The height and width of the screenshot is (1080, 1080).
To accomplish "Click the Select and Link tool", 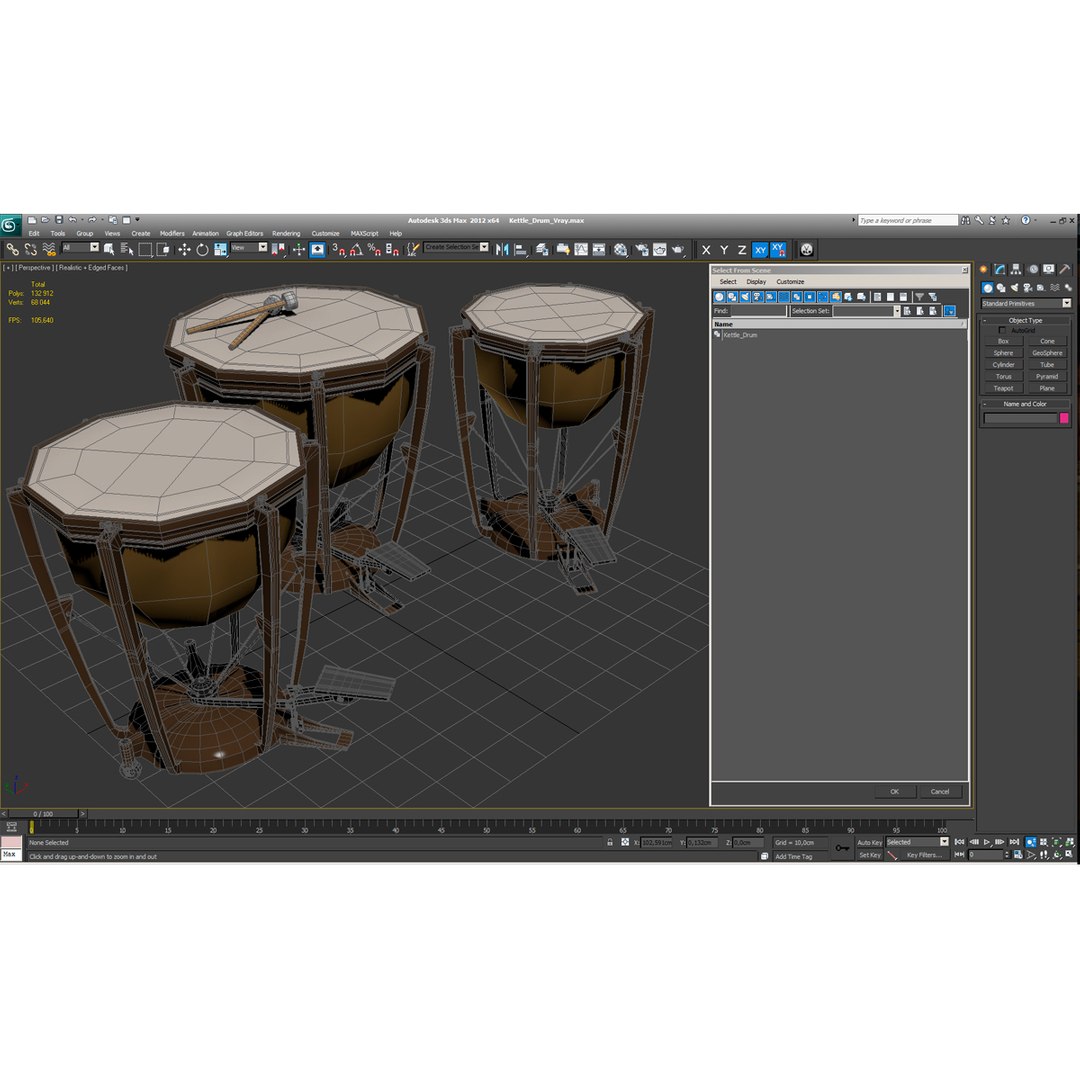I will tap(12, 249).
